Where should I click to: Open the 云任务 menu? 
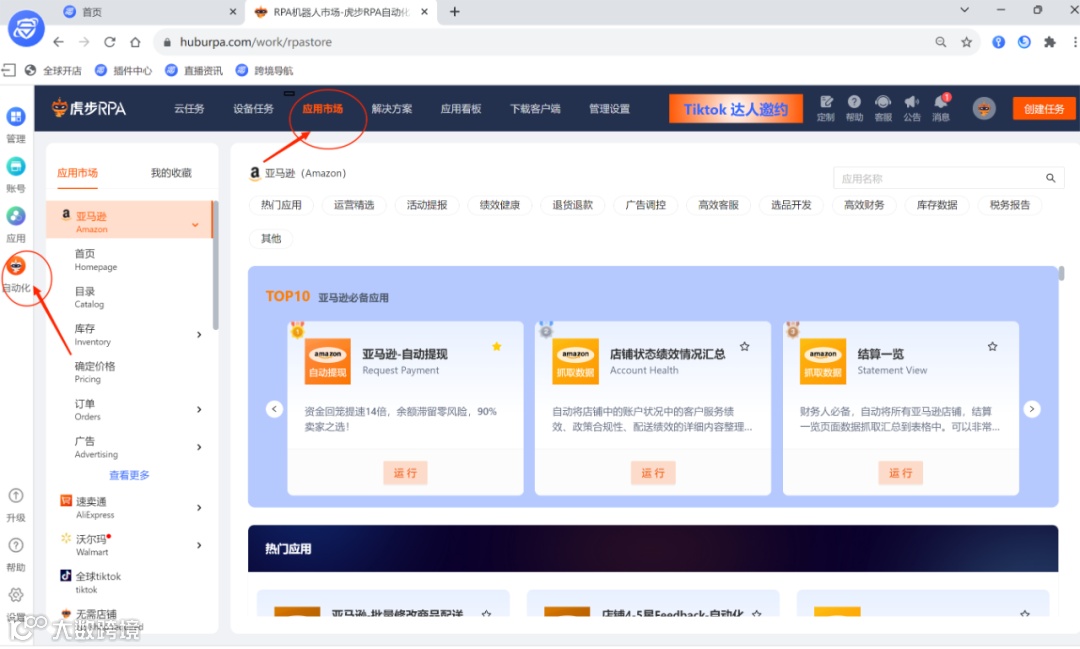189,108
